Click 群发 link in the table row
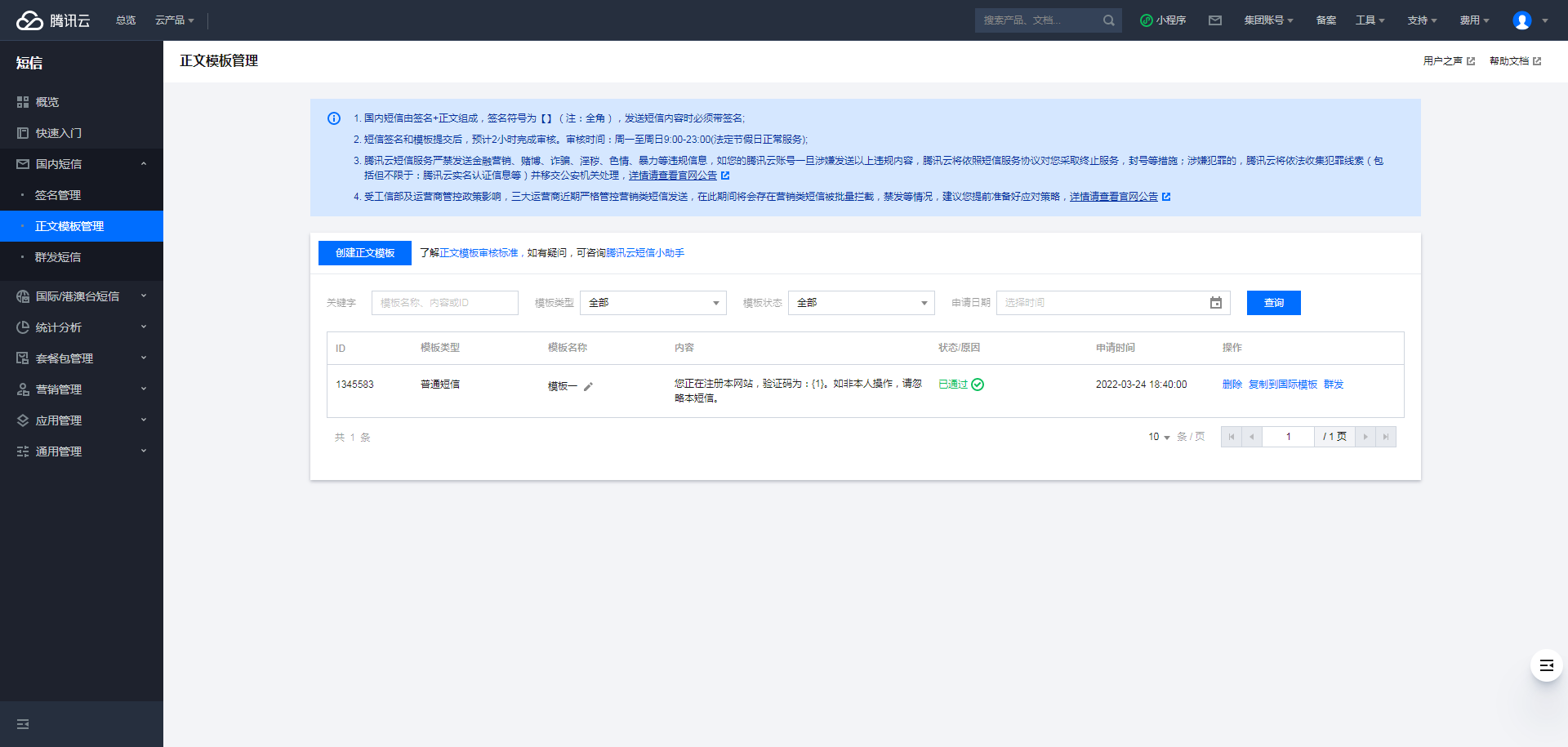The image size is (1568, 747). pos(1334,385)
